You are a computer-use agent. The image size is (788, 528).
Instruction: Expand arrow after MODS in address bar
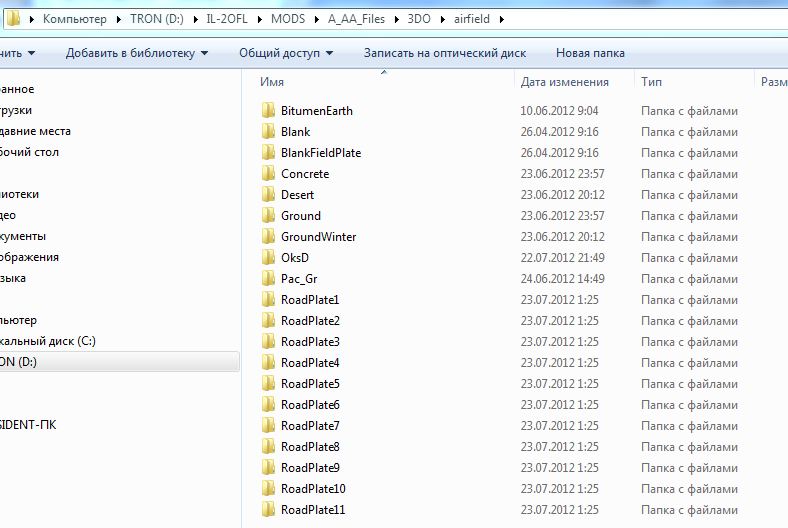click(x=317, y=20)
